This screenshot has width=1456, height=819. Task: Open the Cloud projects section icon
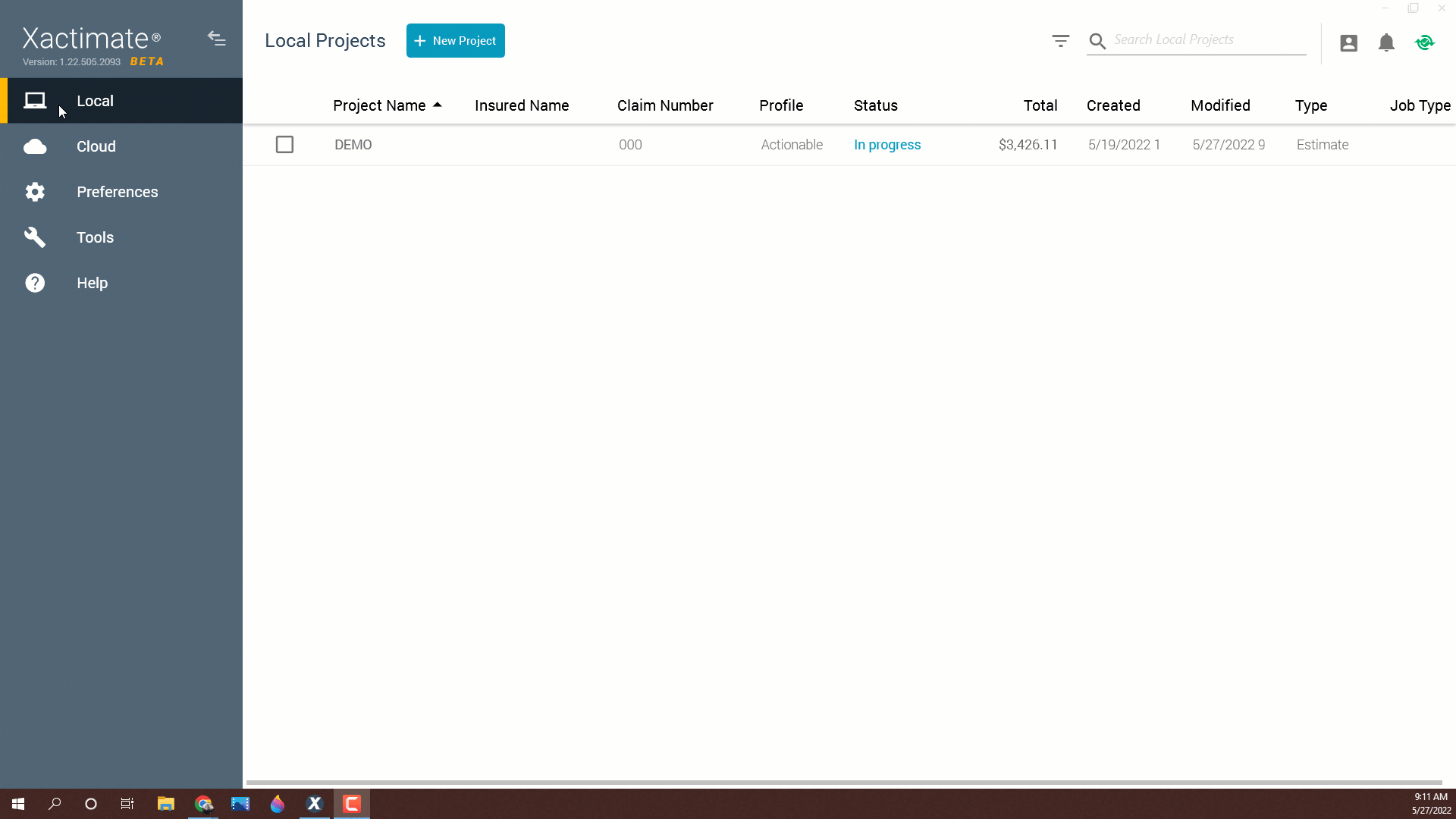click(x=35, y=146)
